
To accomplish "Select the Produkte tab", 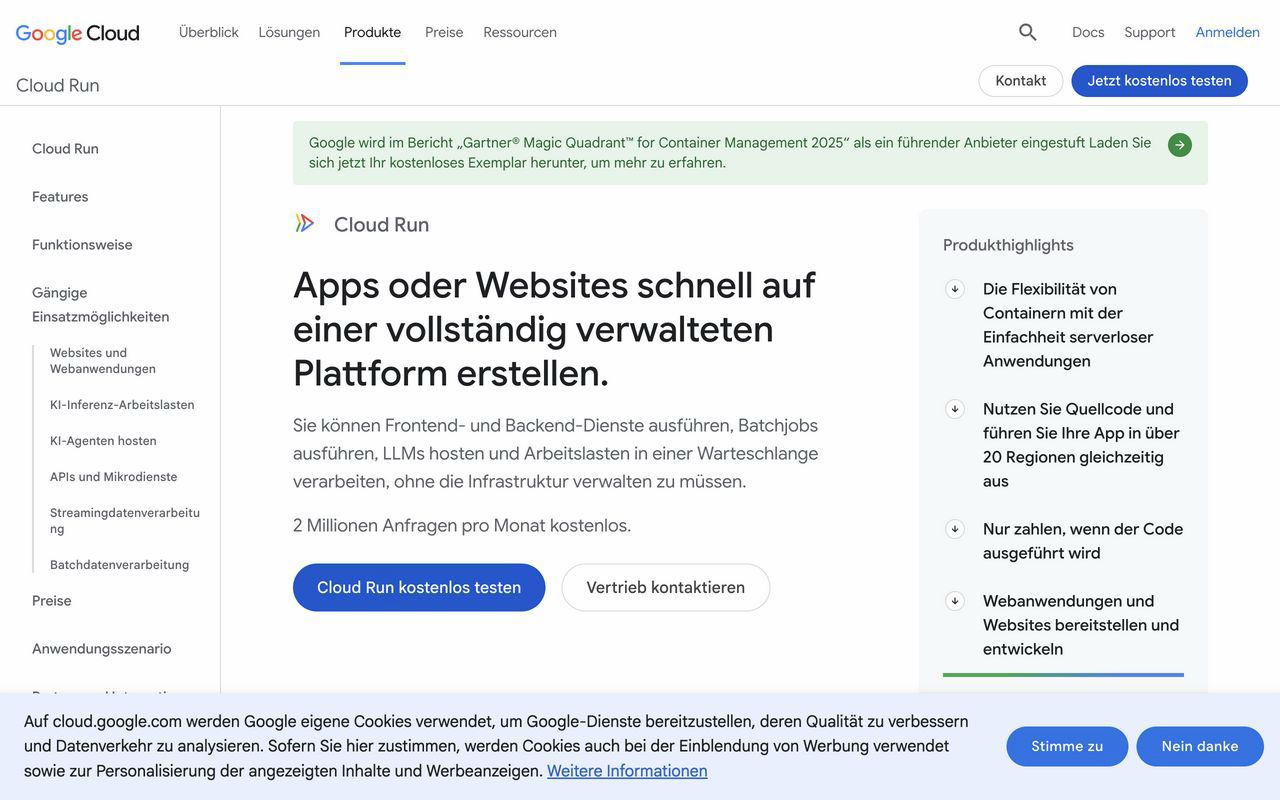I will (372, 32).
